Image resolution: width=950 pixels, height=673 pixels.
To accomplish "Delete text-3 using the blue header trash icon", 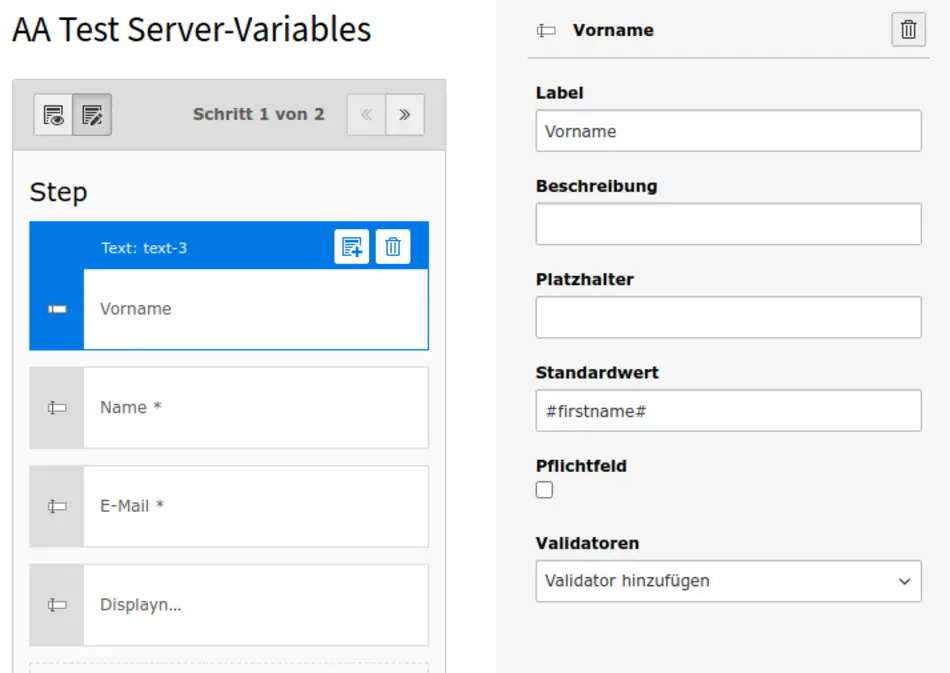I will 393,247.
